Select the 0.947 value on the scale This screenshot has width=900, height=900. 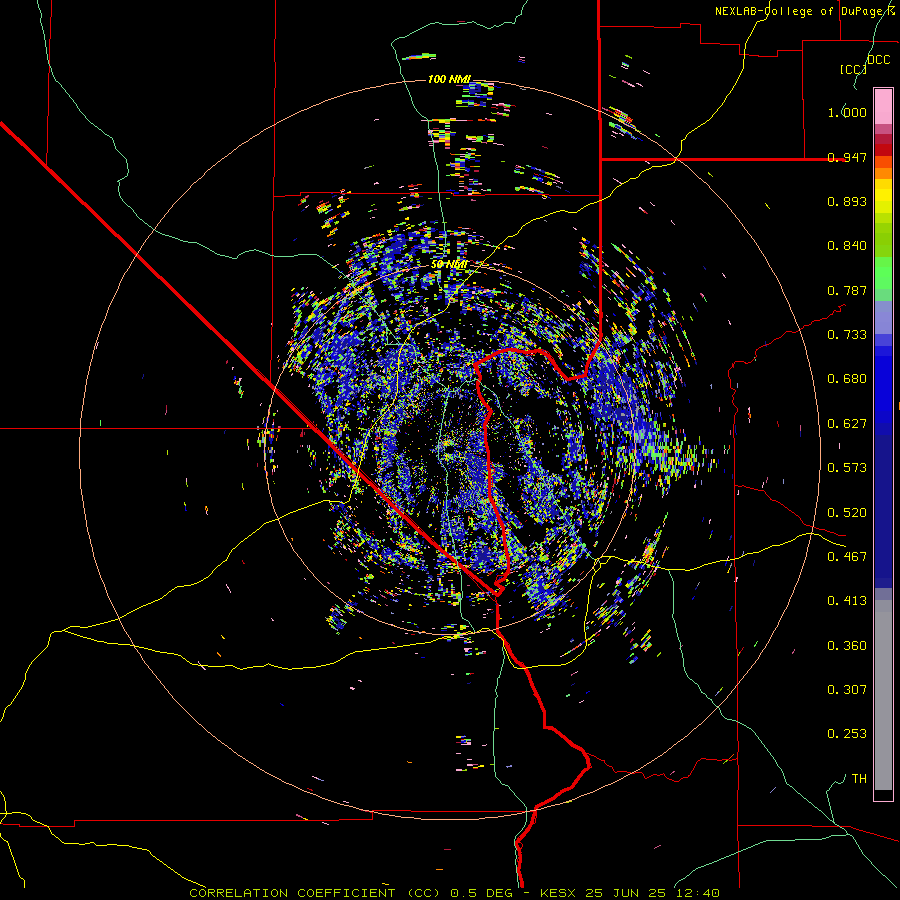847,157
